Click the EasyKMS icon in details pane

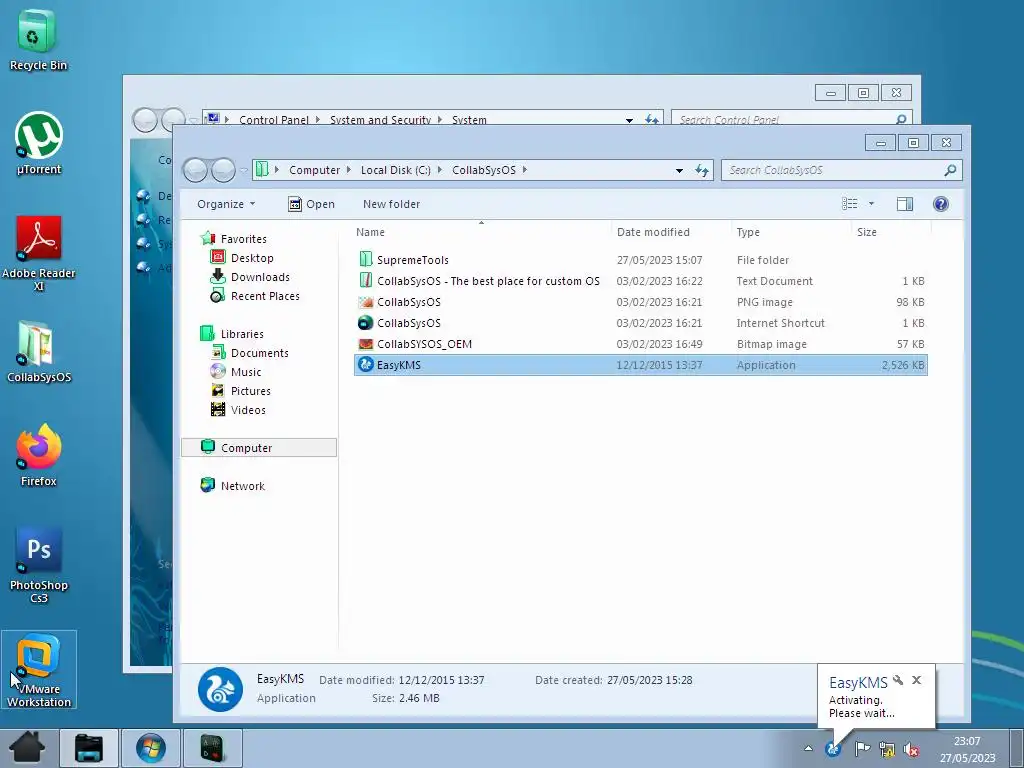220,689
